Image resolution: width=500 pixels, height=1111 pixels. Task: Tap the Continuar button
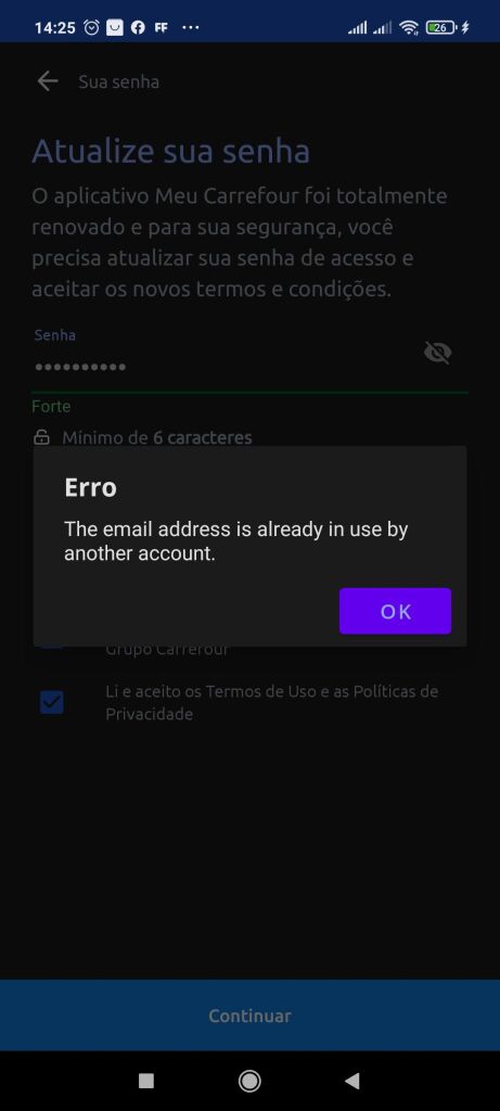(x=250, y=1015)
